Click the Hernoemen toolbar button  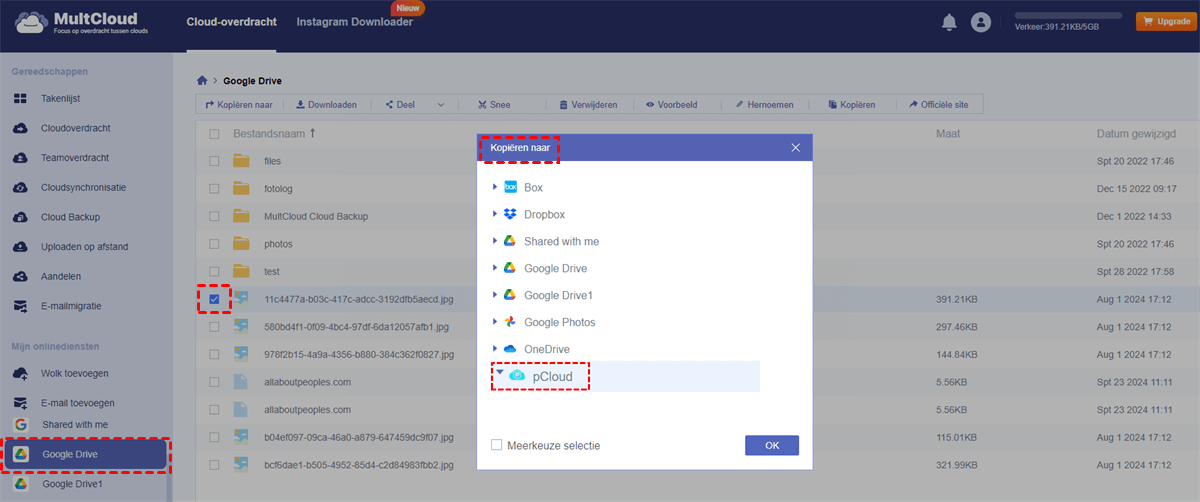click(765, 104)
